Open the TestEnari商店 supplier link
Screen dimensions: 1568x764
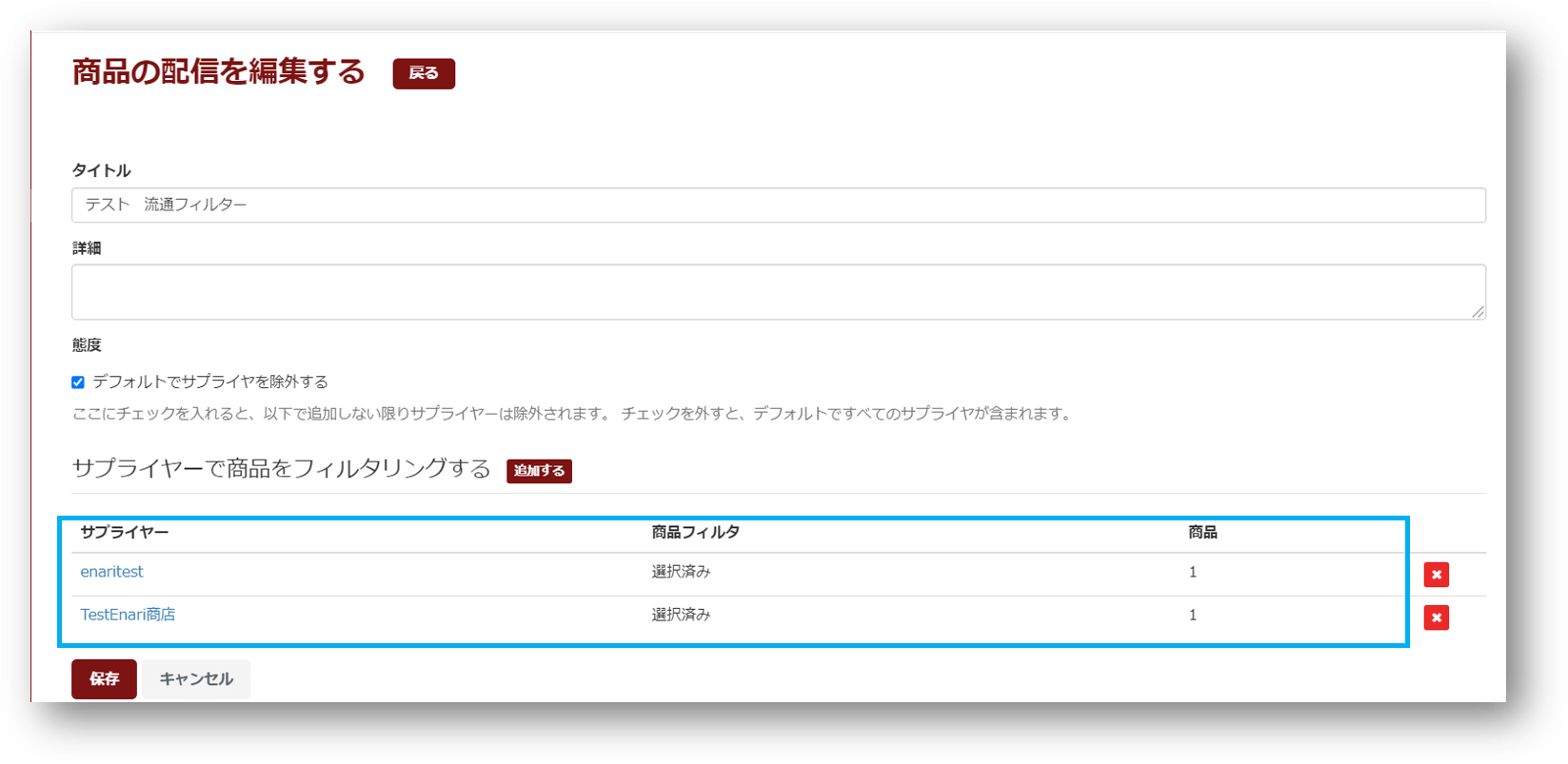128,615
